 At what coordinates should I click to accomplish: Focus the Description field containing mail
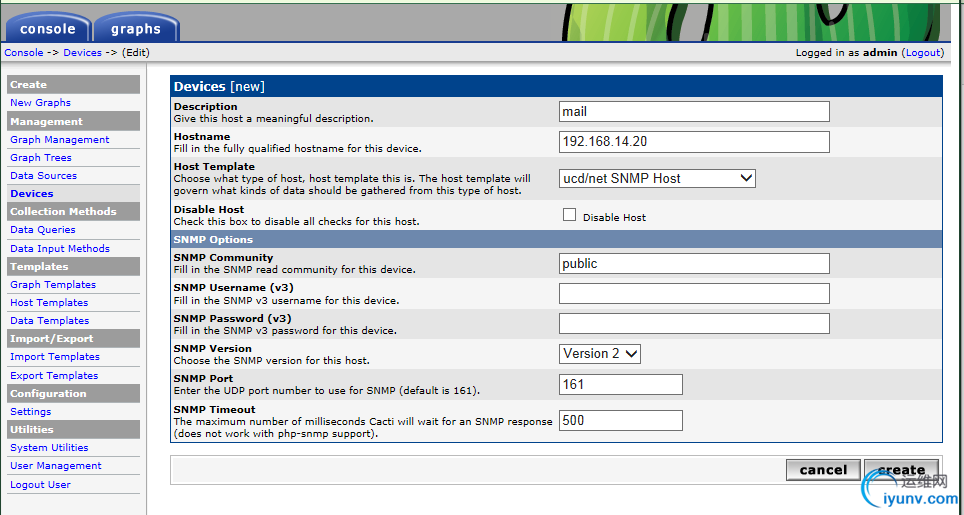point(694,112)
